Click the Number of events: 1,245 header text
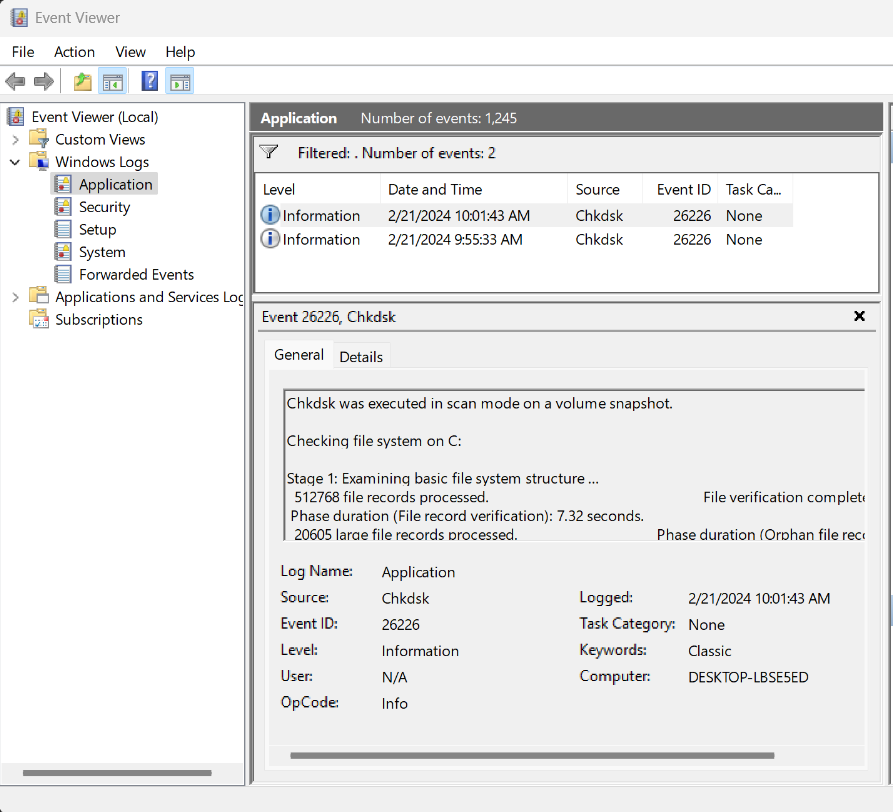 [439, 118]
